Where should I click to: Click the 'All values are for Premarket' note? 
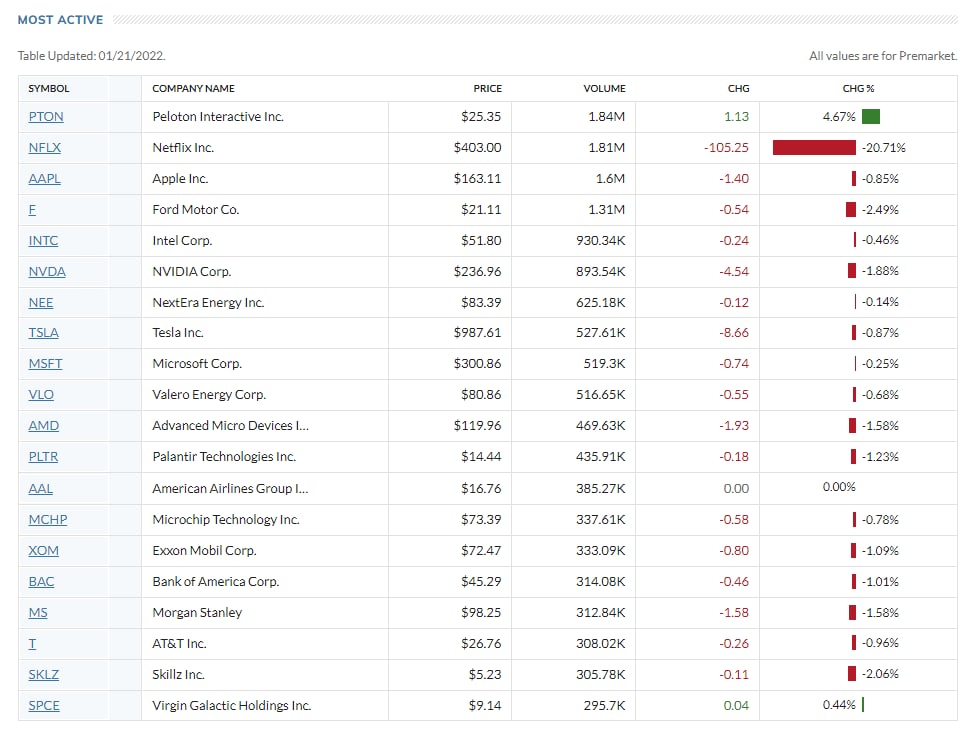[x=883, y=56]
